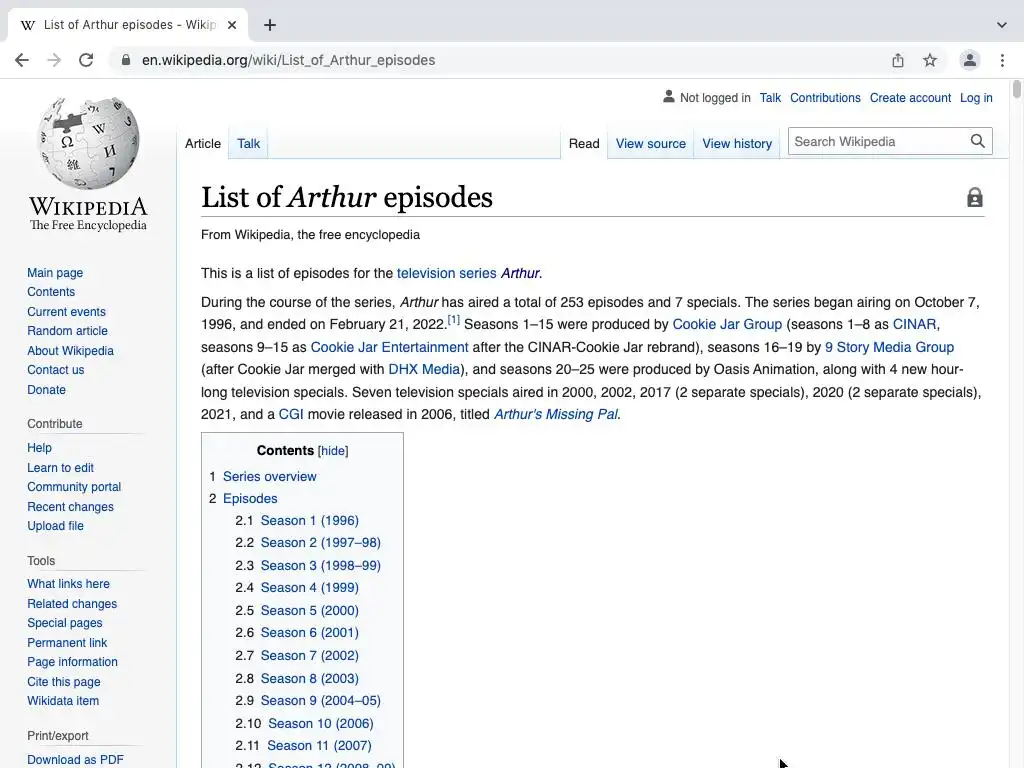Screen dimensions: 1024x768
Task: Switch to the Article tab
Action: coord(202,143)
